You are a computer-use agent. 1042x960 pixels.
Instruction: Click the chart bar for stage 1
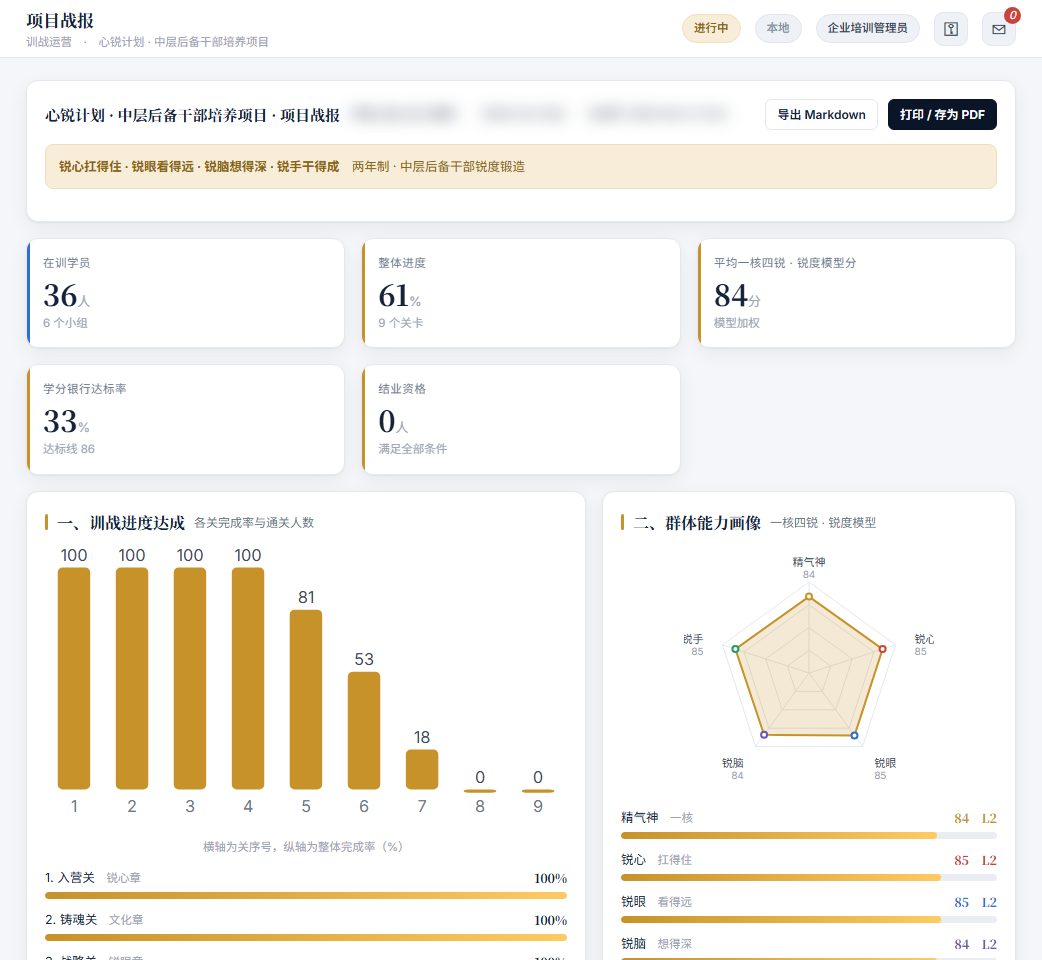pyautogui.click(x=74, y=678)
